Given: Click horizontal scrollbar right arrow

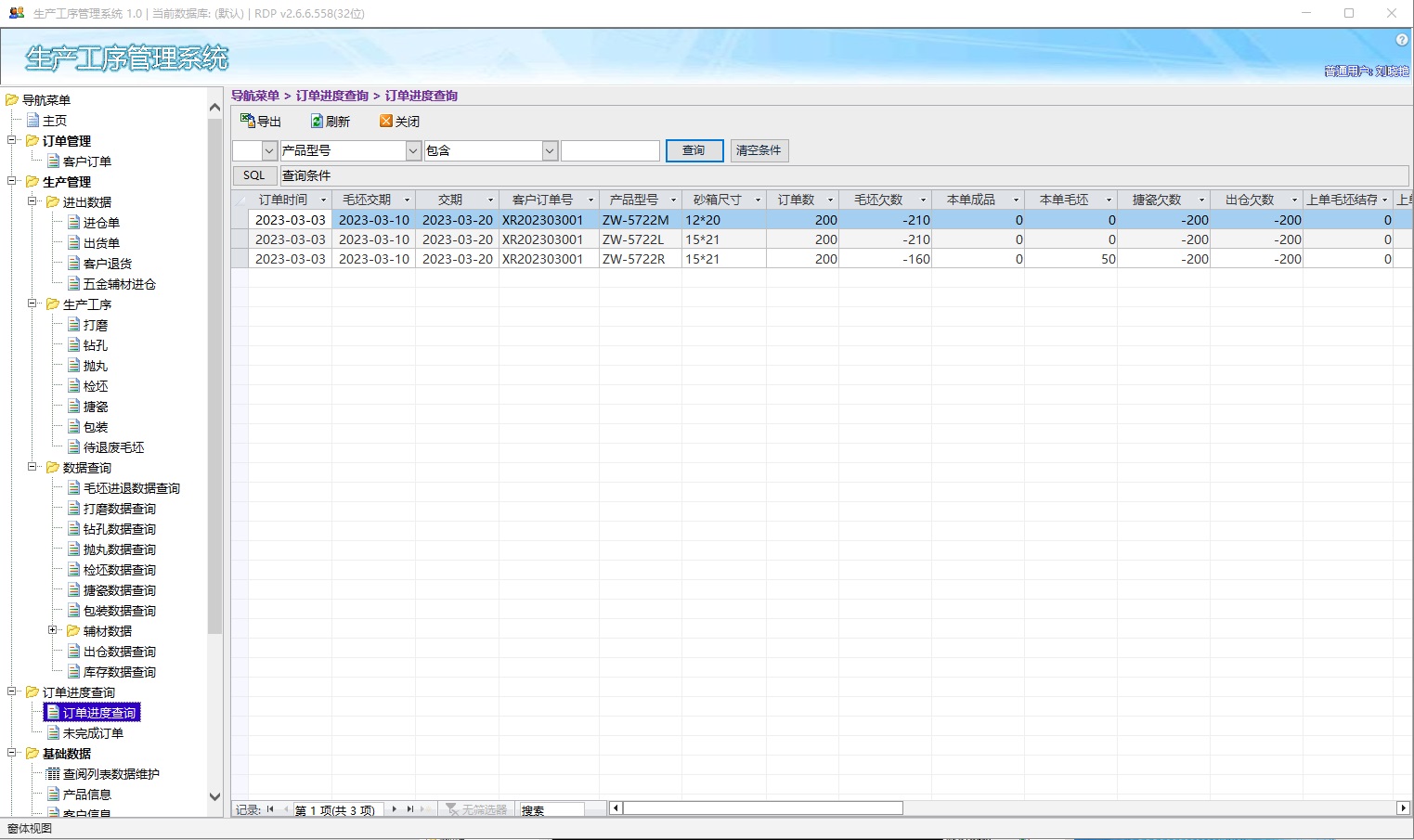Looking at the screenshot, I should [1403, 808].
